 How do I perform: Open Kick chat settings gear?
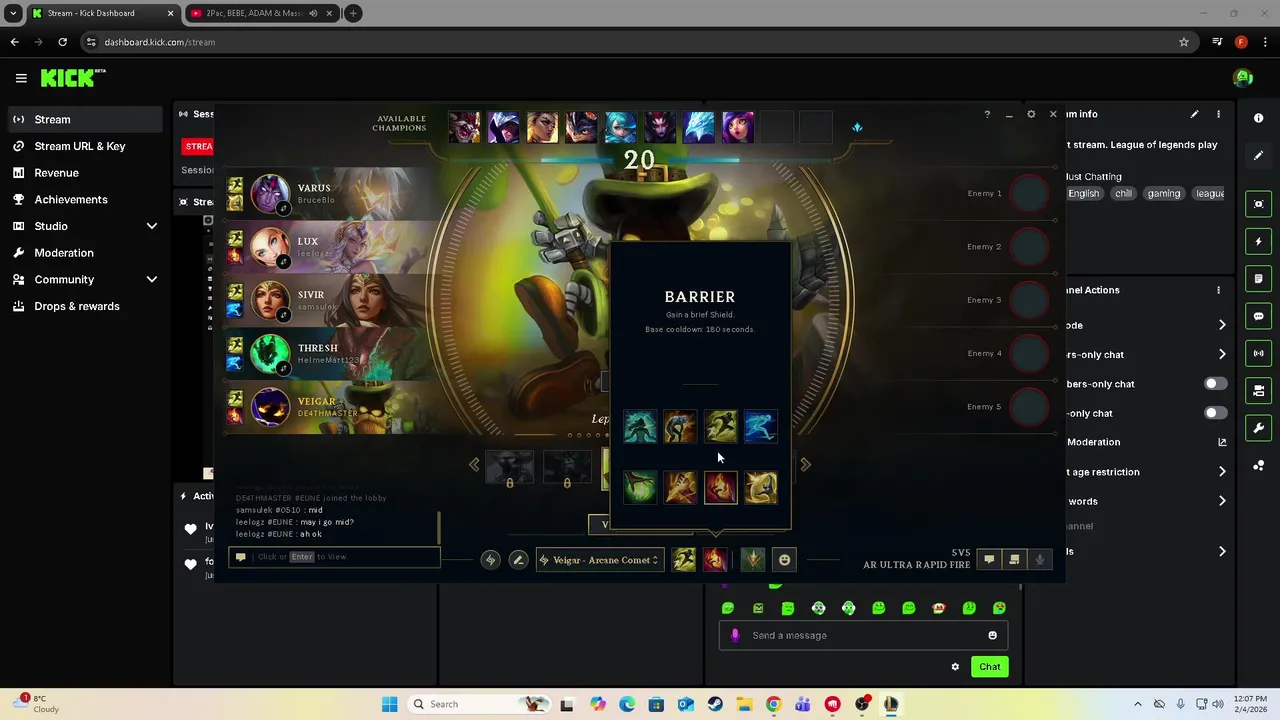point(955,667)
